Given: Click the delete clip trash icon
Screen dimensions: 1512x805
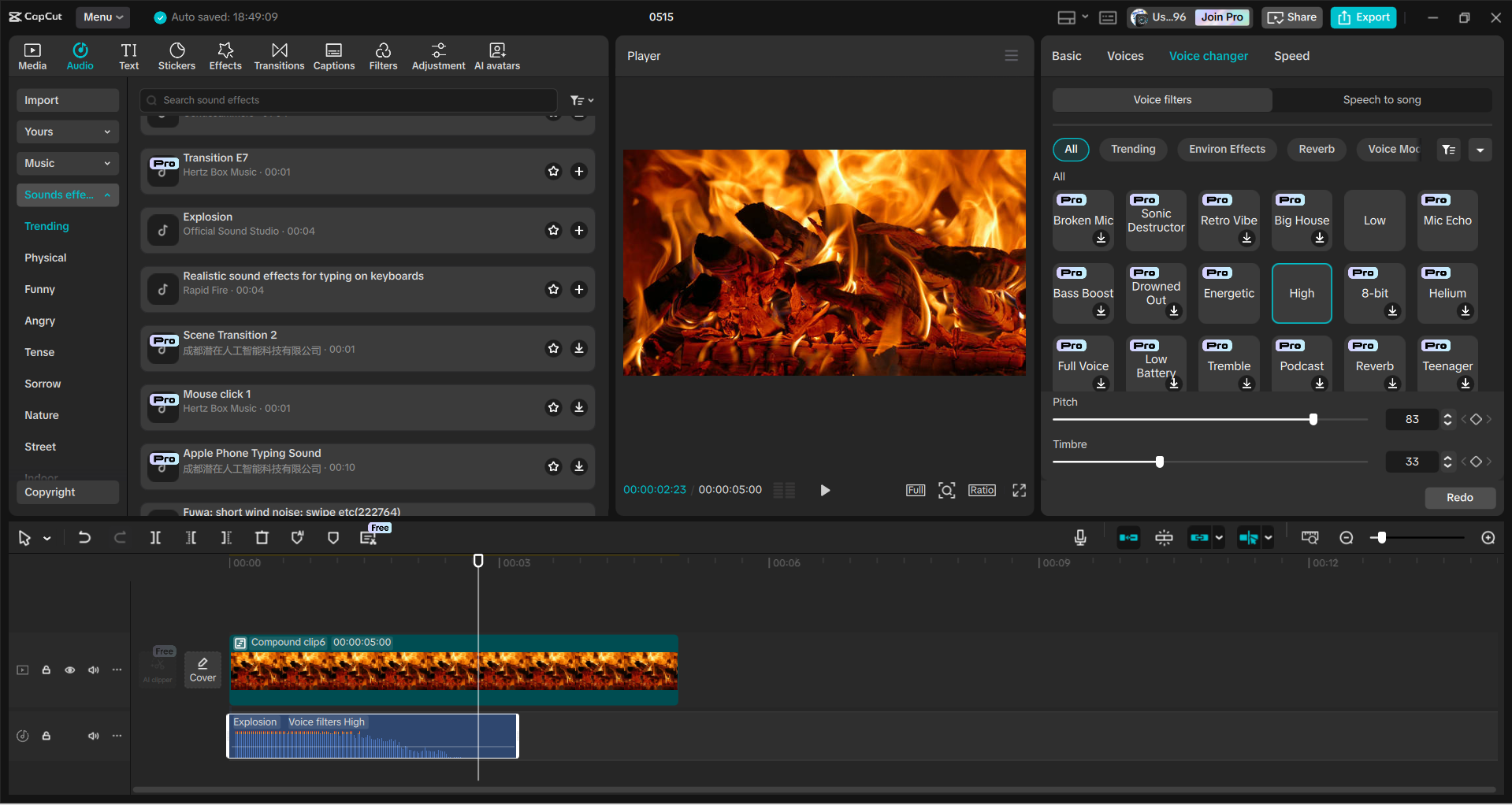Looking at the screenshot, I should [262, 537].
